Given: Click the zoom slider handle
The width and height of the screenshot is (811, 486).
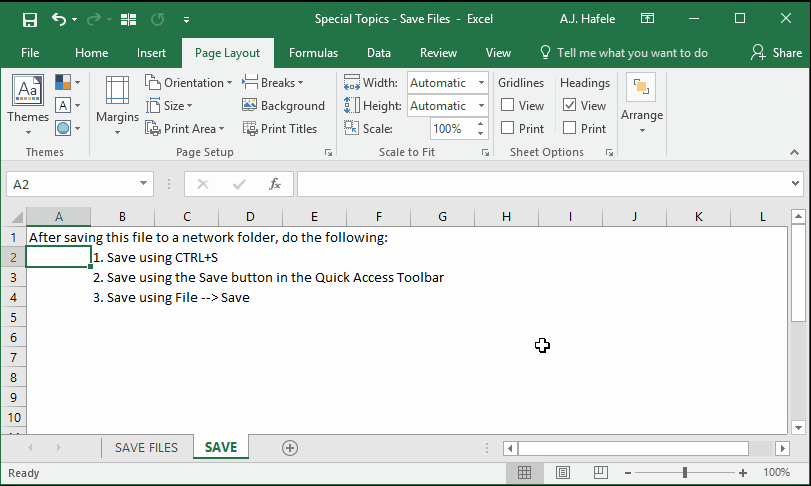Looking at the screenshot, I should (685, 472).
